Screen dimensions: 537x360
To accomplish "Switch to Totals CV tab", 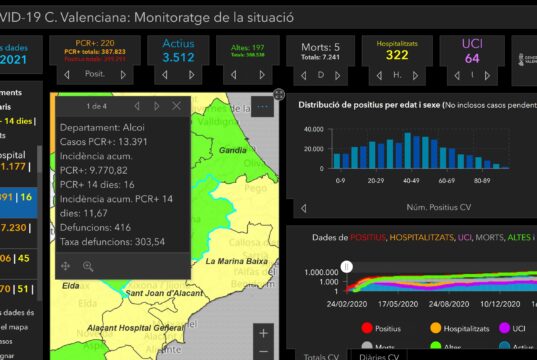I will [x=321, y=356].
